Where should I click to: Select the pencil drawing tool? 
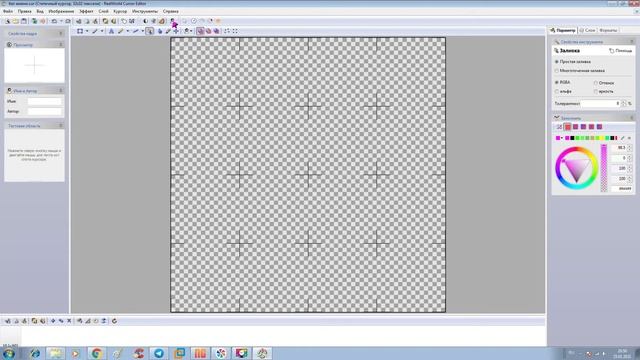coord(120,31)
